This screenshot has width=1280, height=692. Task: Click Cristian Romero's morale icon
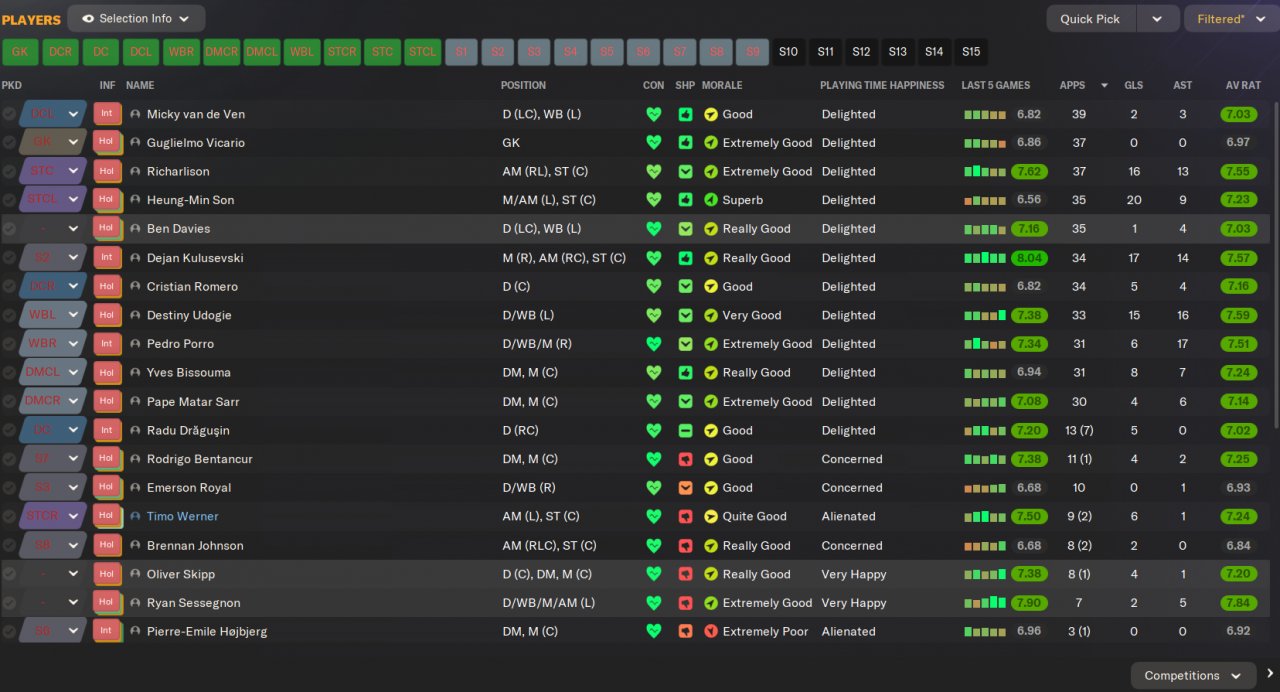point(711,287)
